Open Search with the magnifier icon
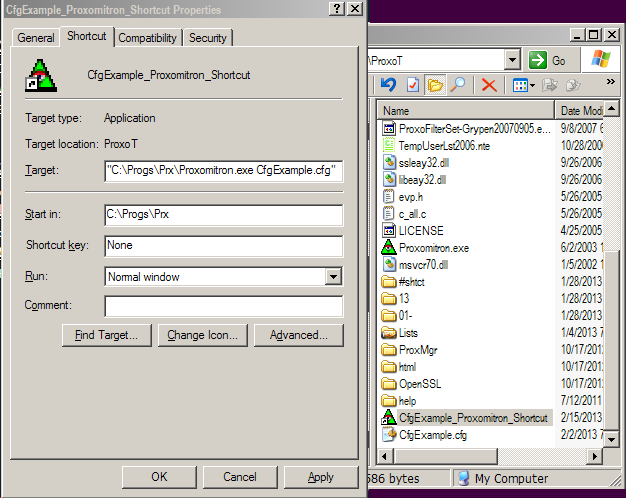 pos(457,85)
